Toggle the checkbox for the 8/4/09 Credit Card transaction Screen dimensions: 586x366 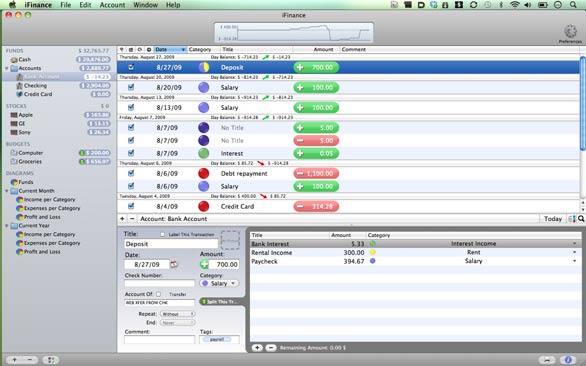tap(131, 206)
